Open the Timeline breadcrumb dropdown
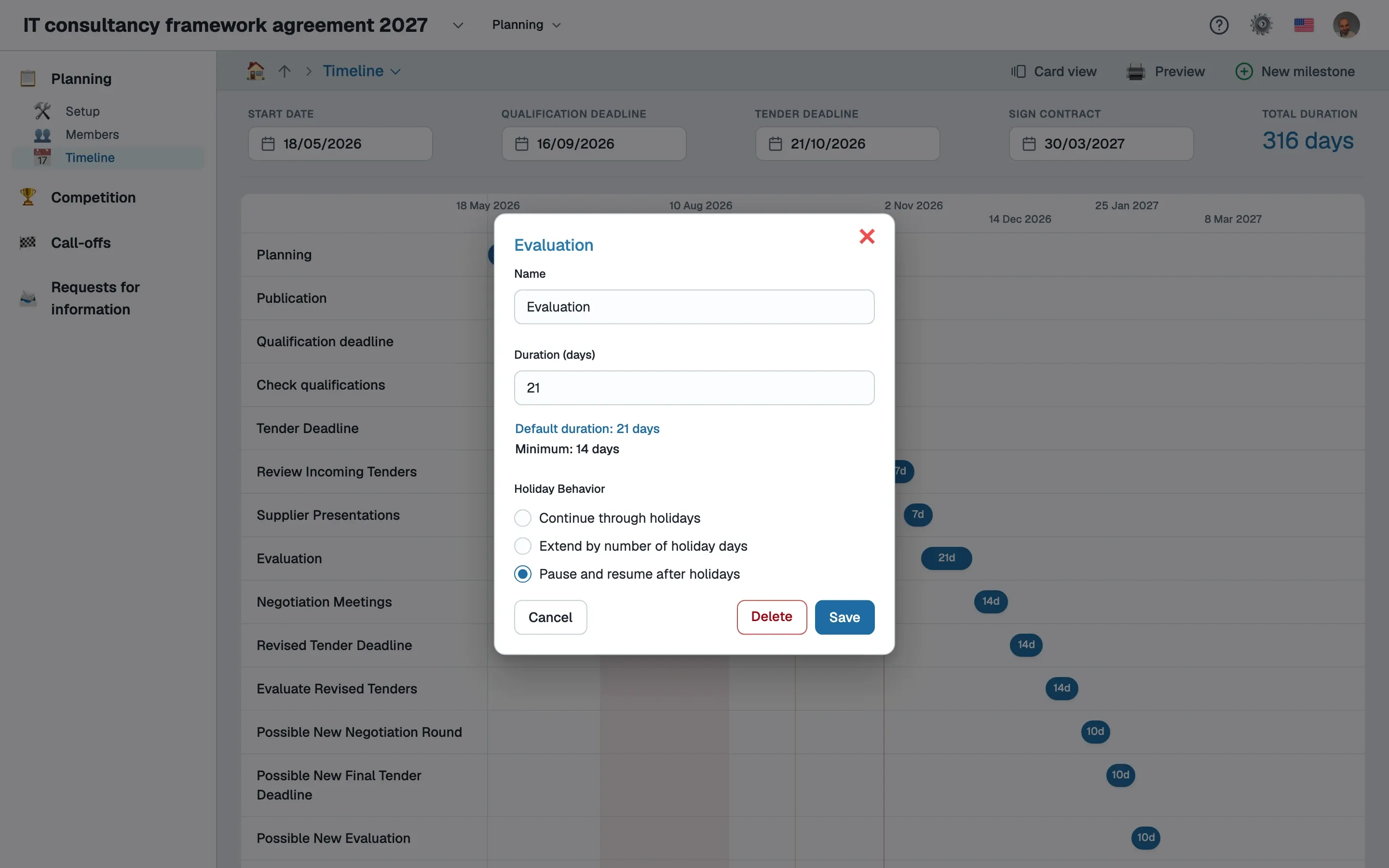1389x868 pixels. [361, 70]
